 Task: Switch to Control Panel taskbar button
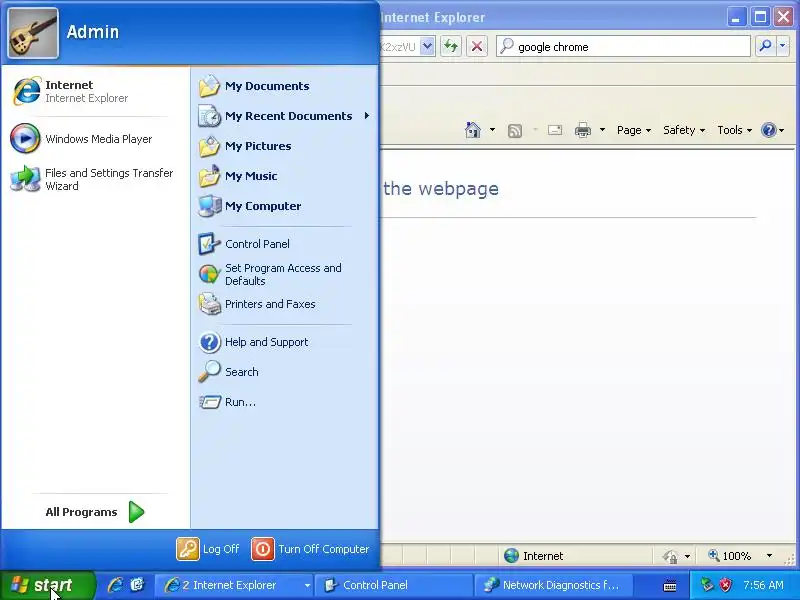pos(393,585)
